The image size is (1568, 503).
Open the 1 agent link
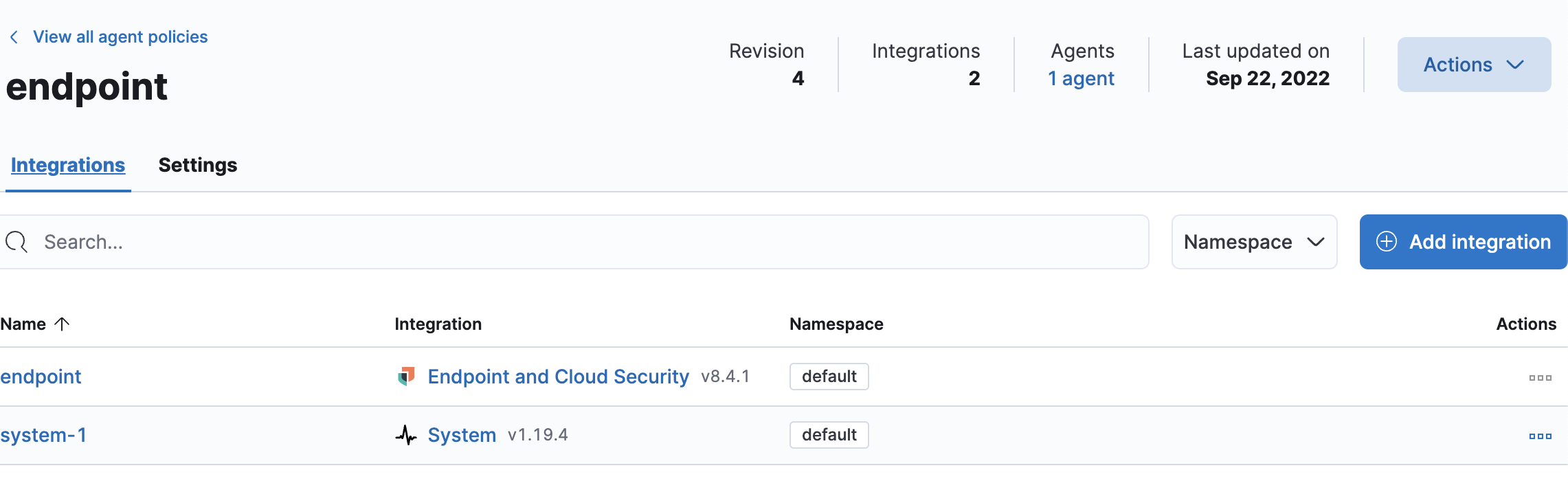pyautogui.click(x=1081, y=78)
